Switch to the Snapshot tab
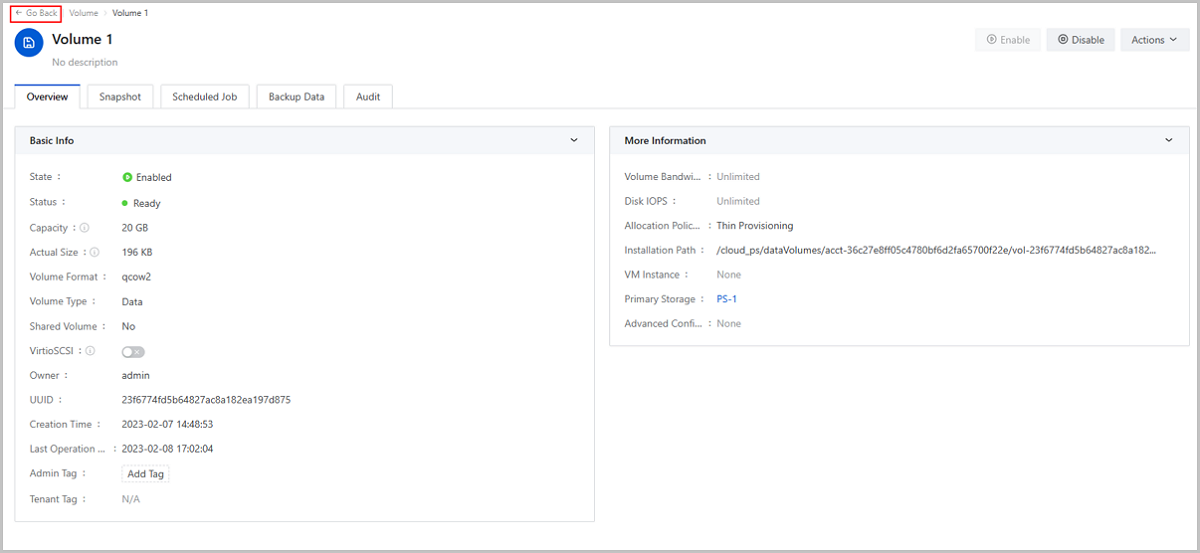1200x553 pixels. tap(120, 97)
